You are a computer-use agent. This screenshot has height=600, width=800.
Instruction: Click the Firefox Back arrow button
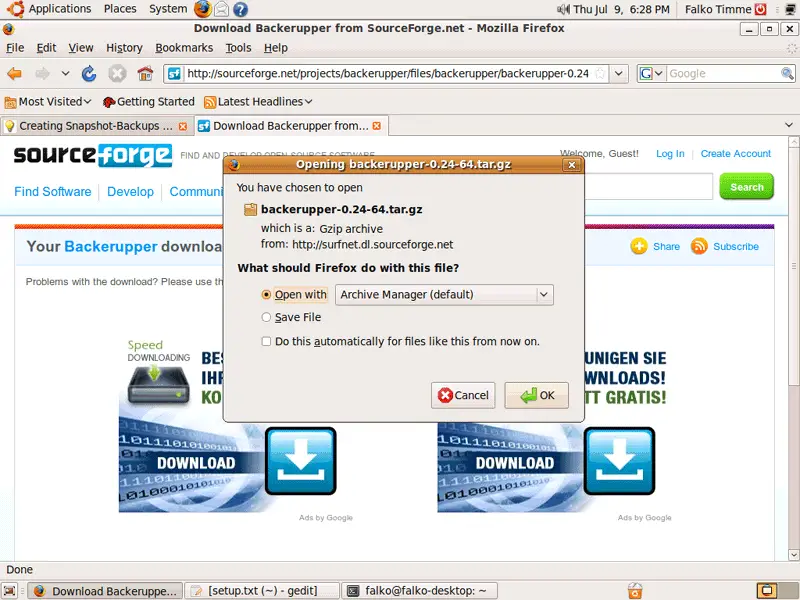(14, 74)
